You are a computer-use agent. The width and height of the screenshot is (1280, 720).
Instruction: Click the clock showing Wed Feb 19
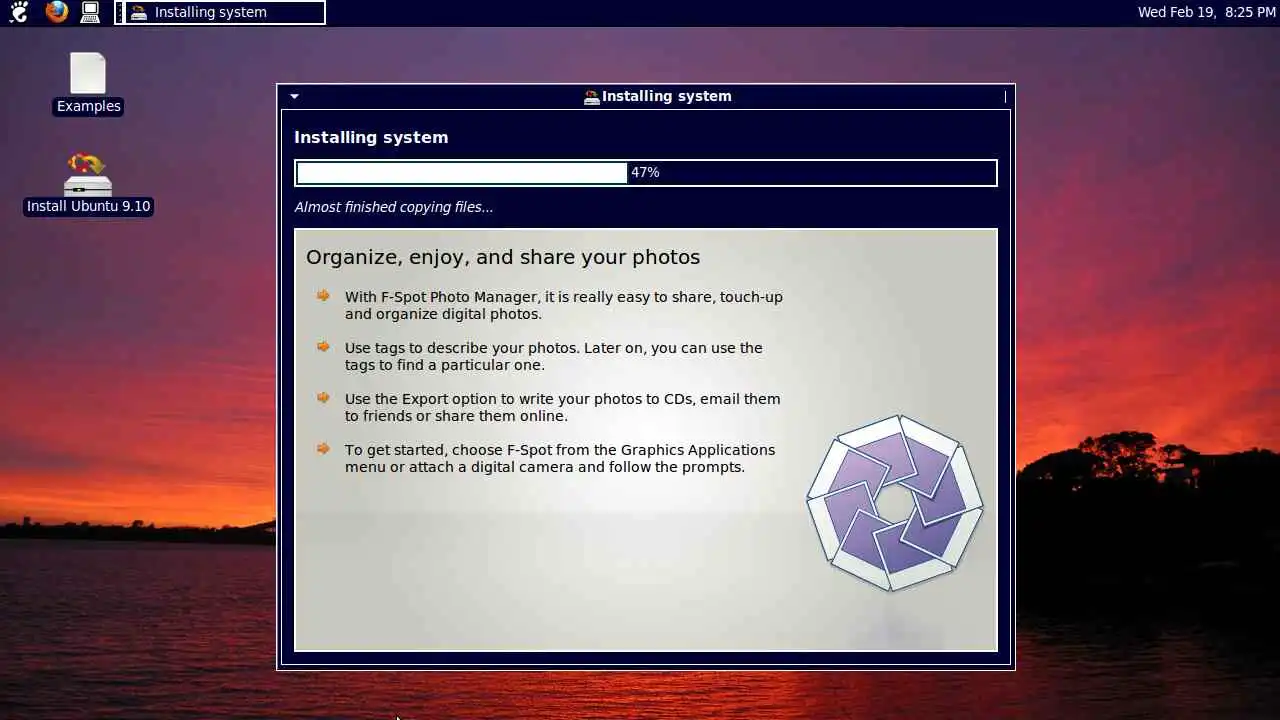tap(1206, 12)
